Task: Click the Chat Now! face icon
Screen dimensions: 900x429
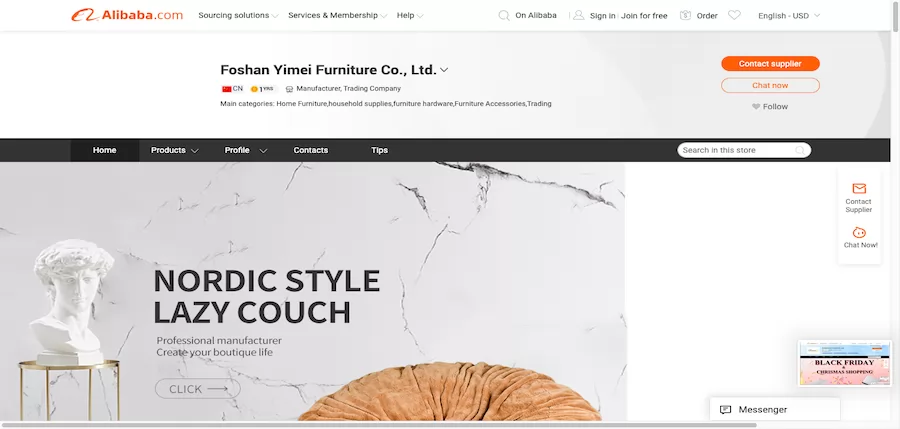Action: [x=859, y=233]
